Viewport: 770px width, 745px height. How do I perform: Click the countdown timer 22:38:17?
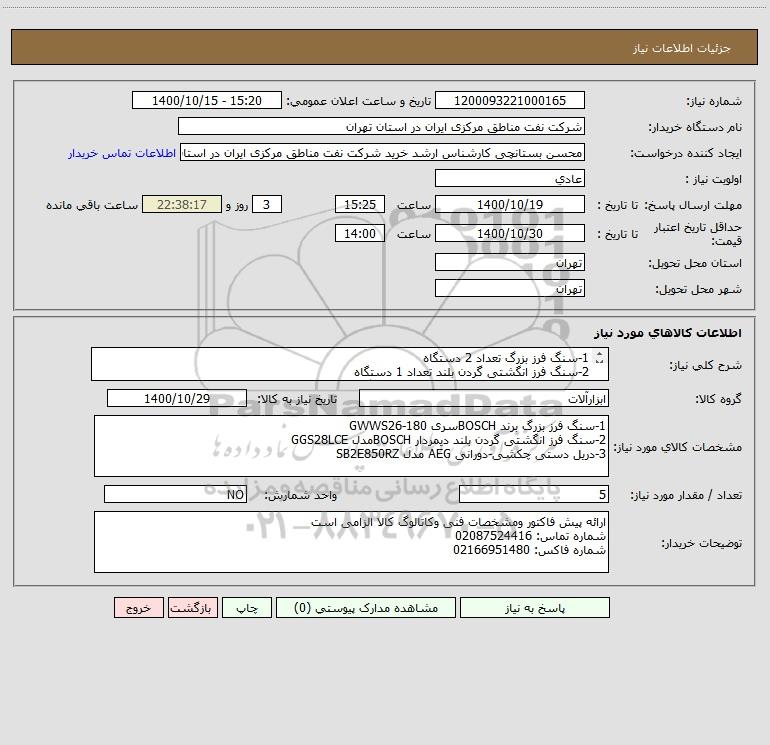pyautogui.click(x=182, y=204)
